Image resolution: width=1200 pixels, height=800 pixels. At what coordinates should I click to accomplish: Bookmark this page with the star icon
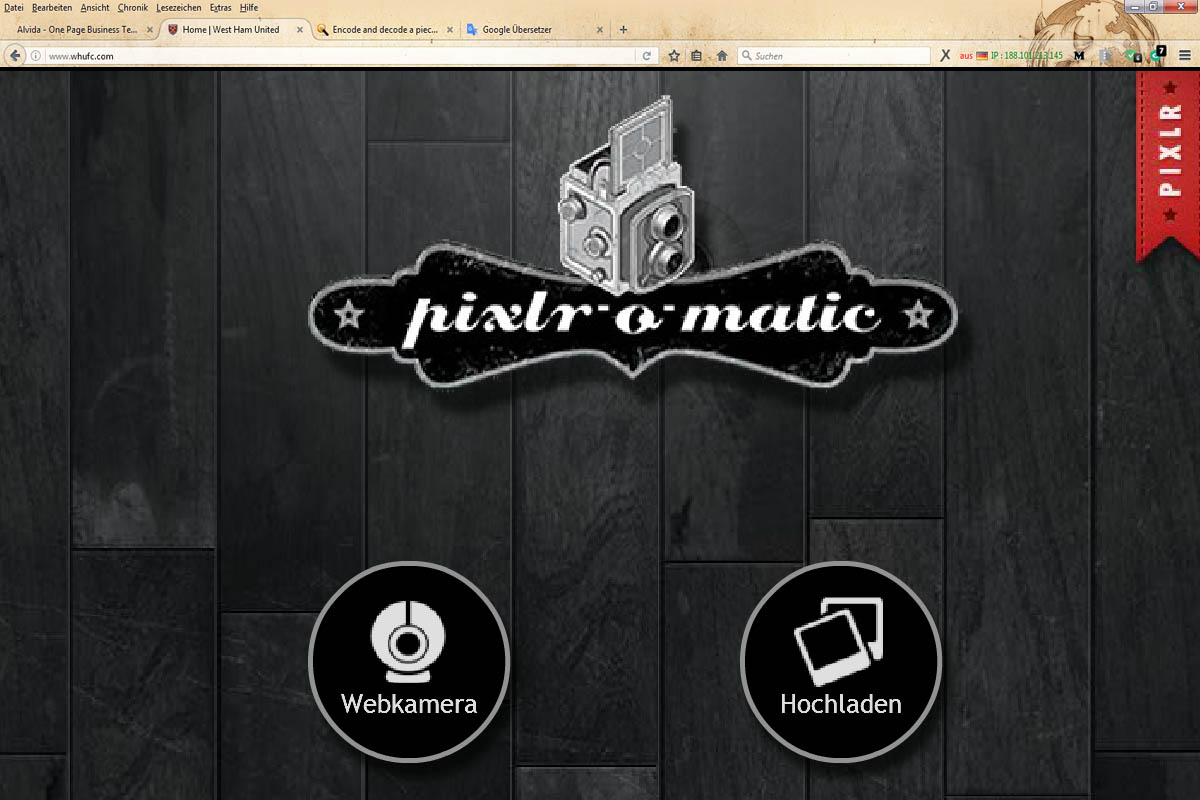point(674,56)
